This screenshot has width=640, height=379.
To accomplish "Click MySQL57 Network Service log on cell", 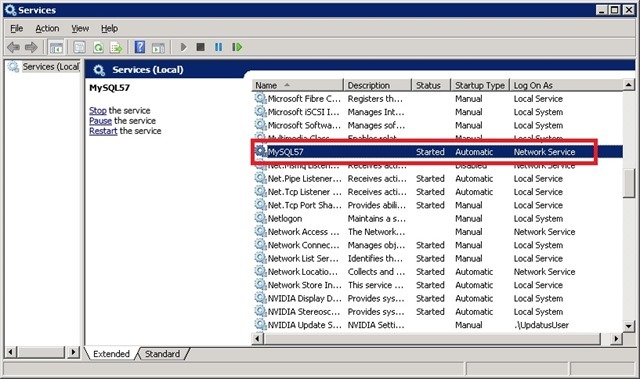I will click(544, 152).
